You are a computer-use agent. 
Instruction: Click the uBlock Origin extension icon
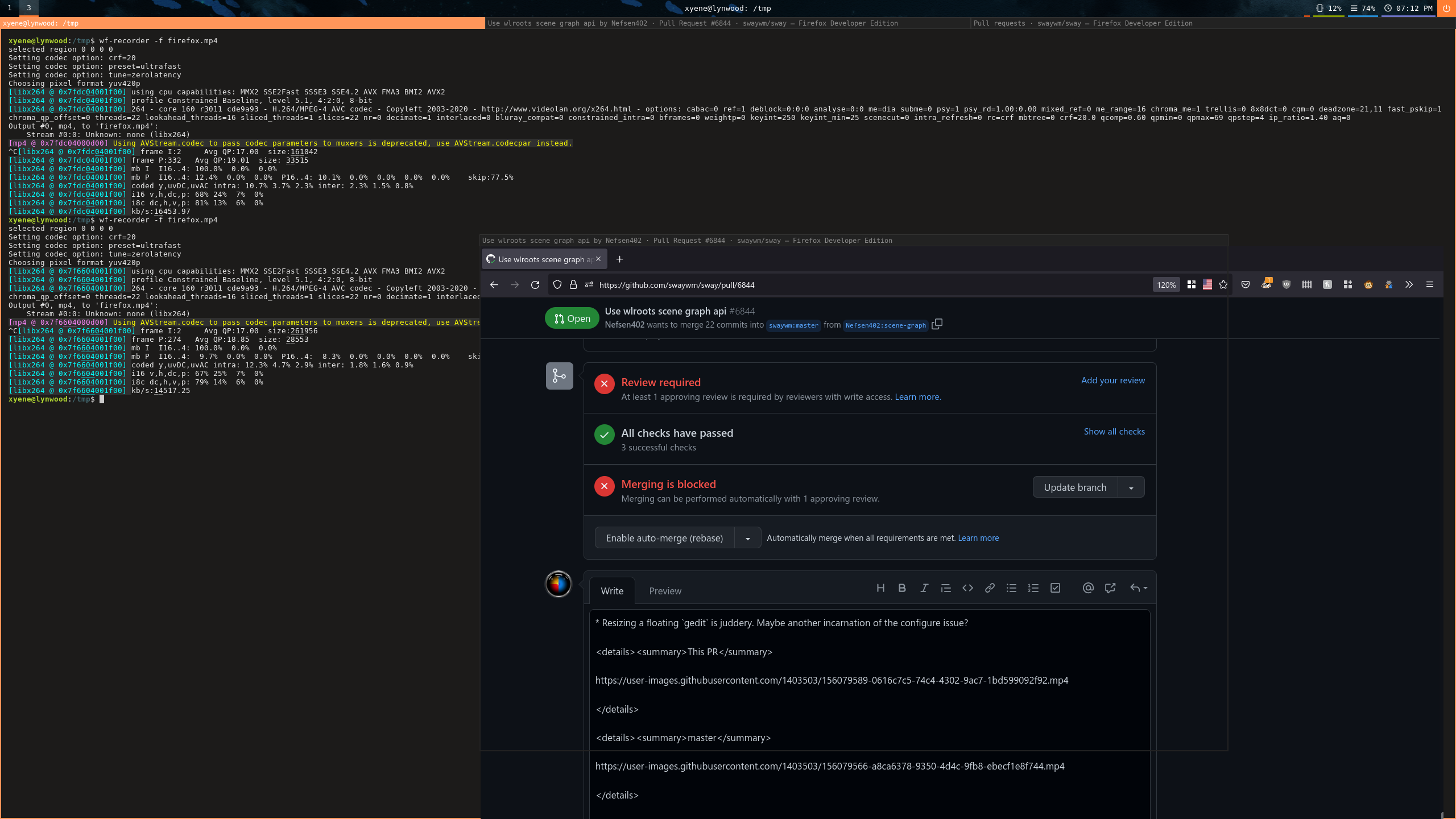point(1287,285)
